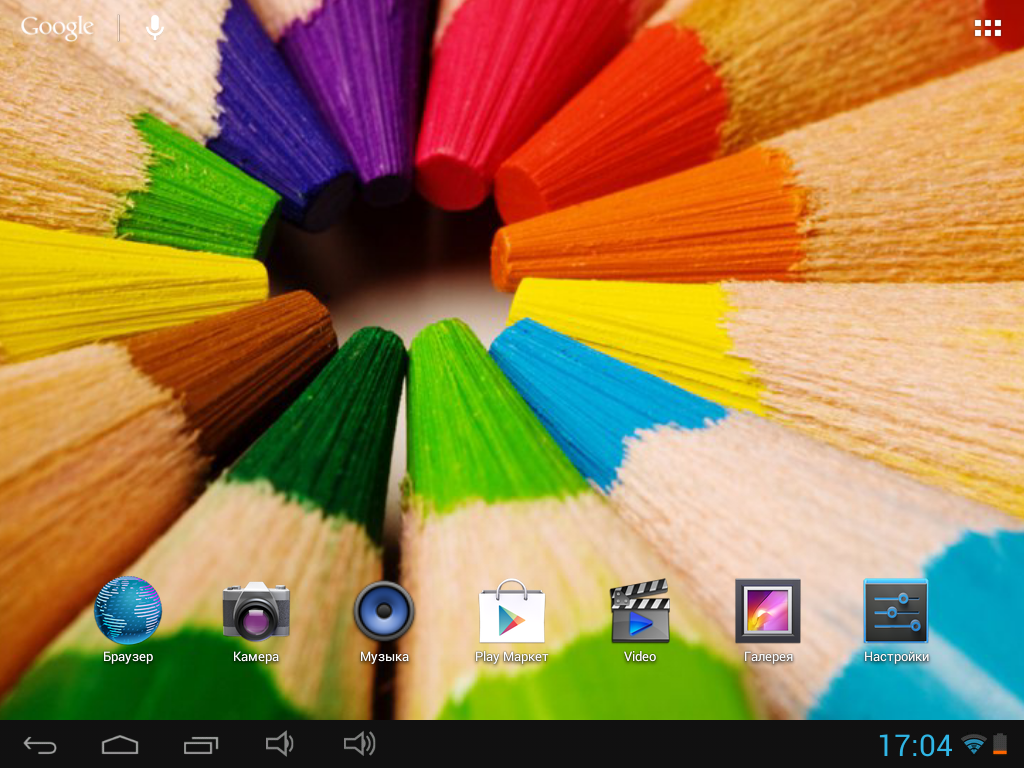Open the Галерея gallery app
This screenshot has width=1024, height=768.
767,619
